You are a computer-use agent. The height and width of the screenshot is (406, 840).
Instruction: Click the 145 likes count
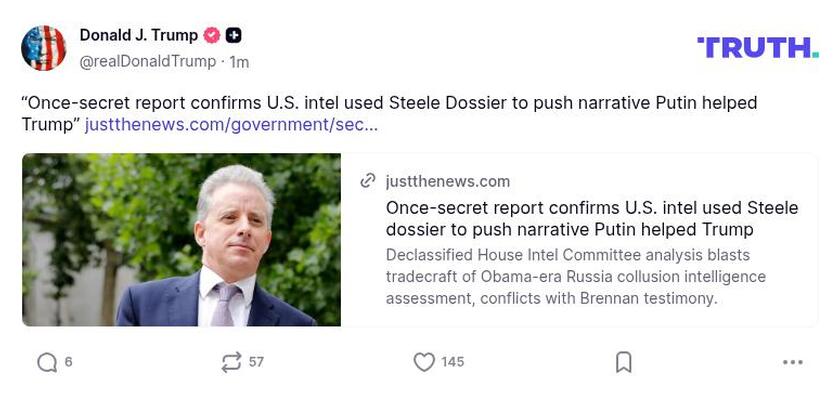click(x=452, y=362)
